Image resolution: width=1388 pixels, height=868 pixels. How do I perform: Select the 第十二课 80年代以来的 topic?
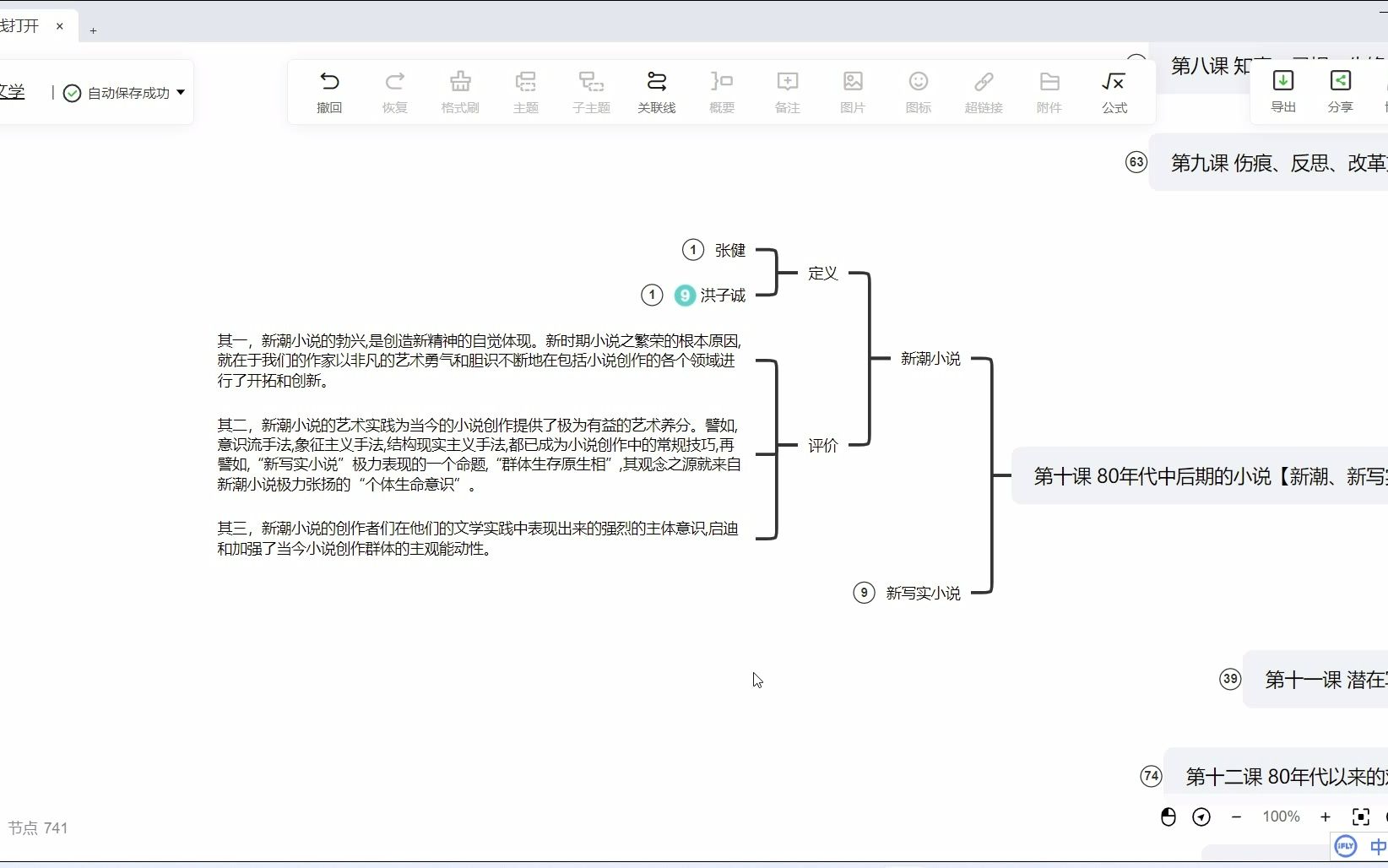1276,773
